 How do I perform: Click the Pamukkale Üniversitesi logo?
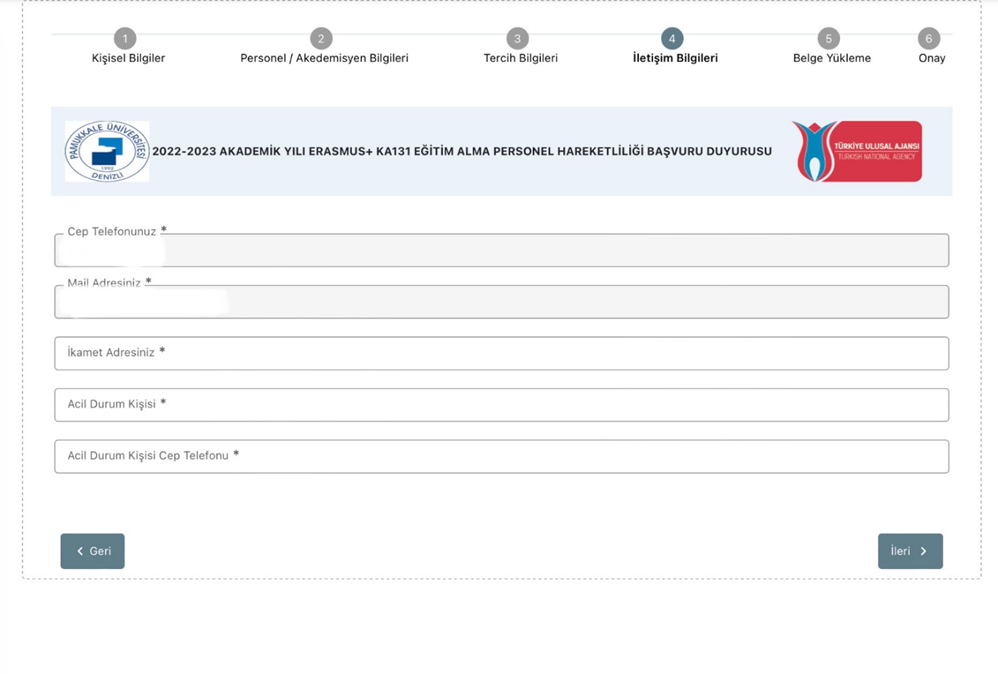(x=107, y=151)
